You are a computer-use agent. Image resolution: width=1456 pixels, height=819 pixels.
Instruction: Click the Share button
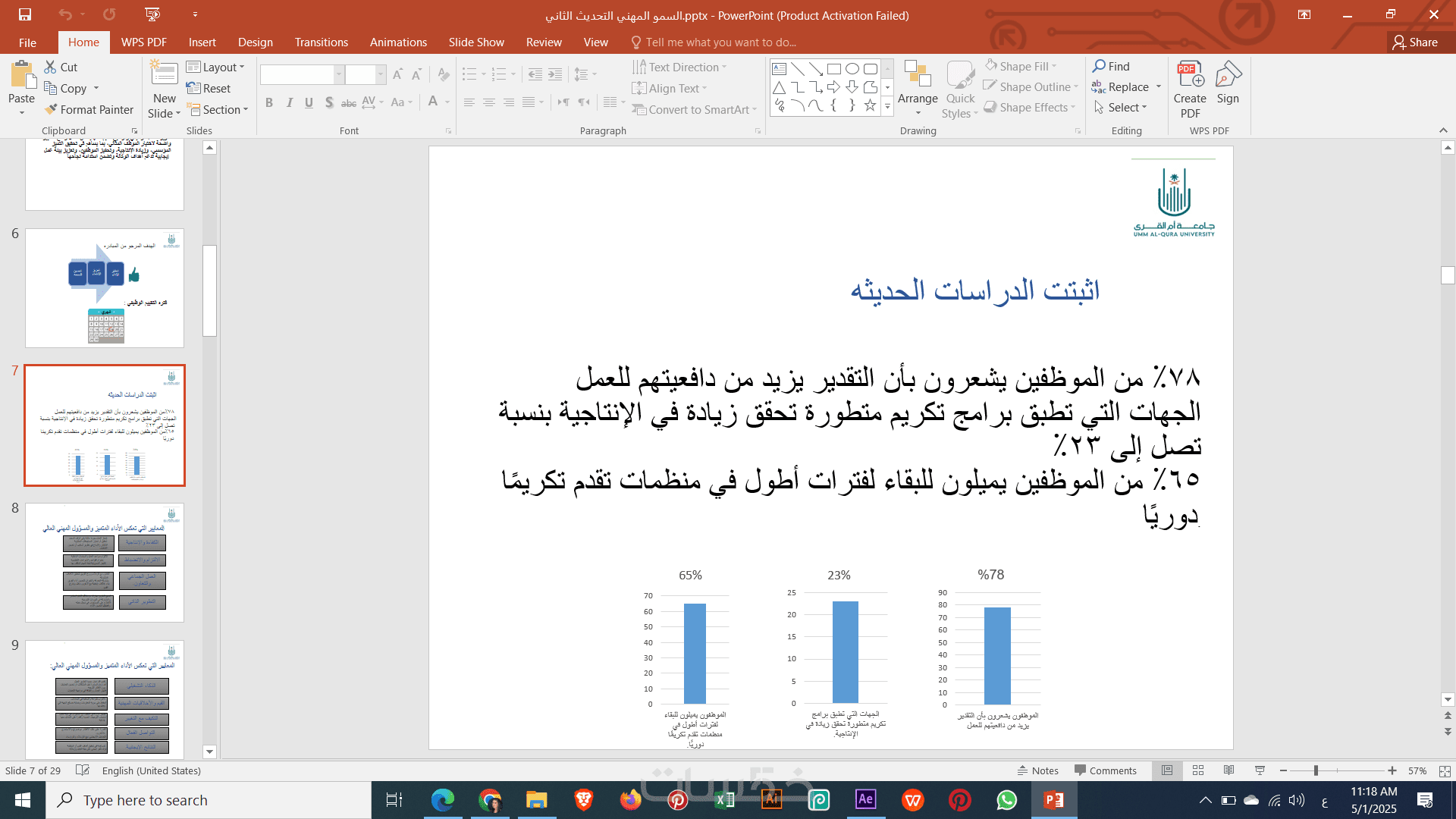(x=1415, y=42)
